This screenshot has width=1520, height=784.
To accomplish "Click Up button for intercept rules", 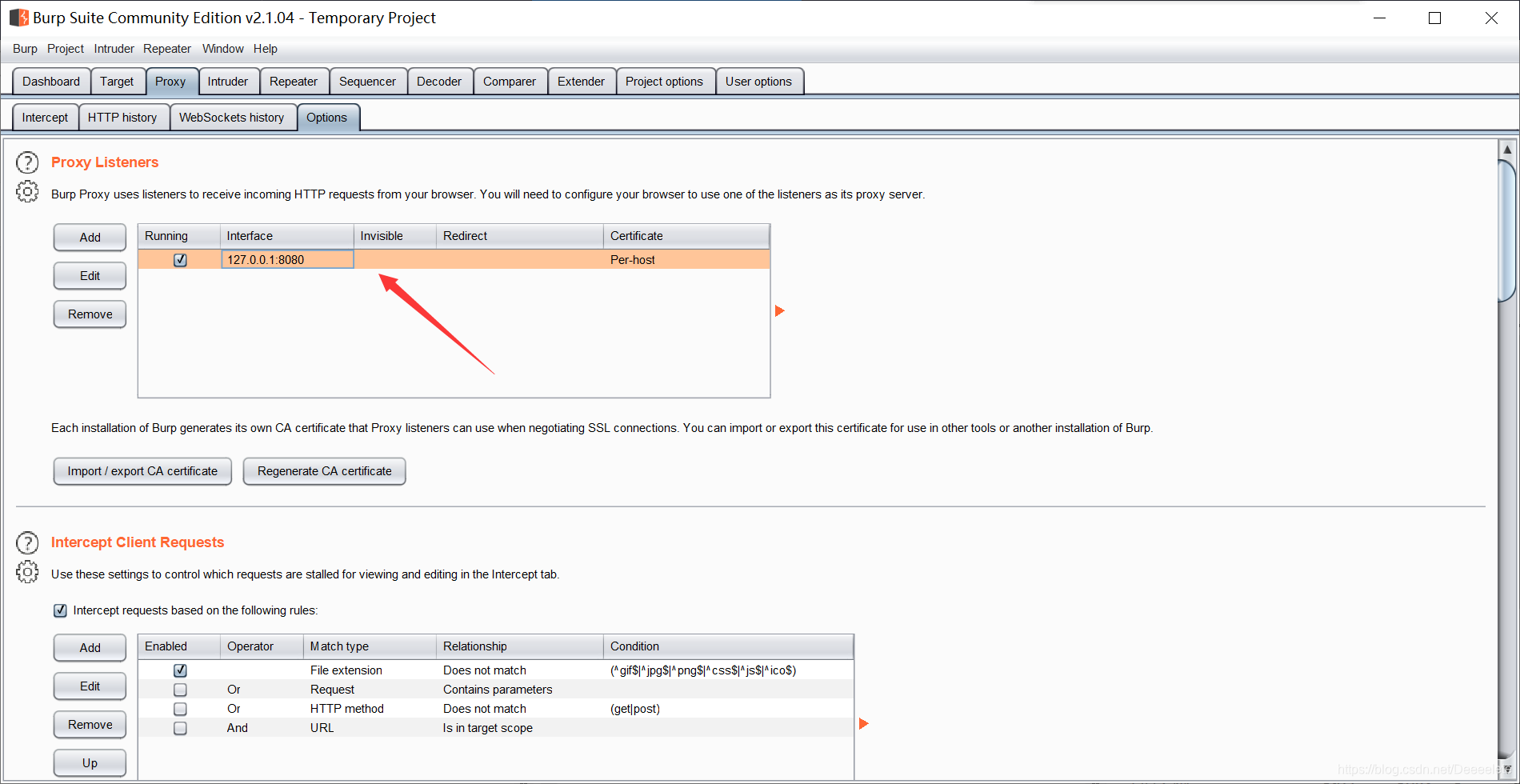I will [90, 763].
